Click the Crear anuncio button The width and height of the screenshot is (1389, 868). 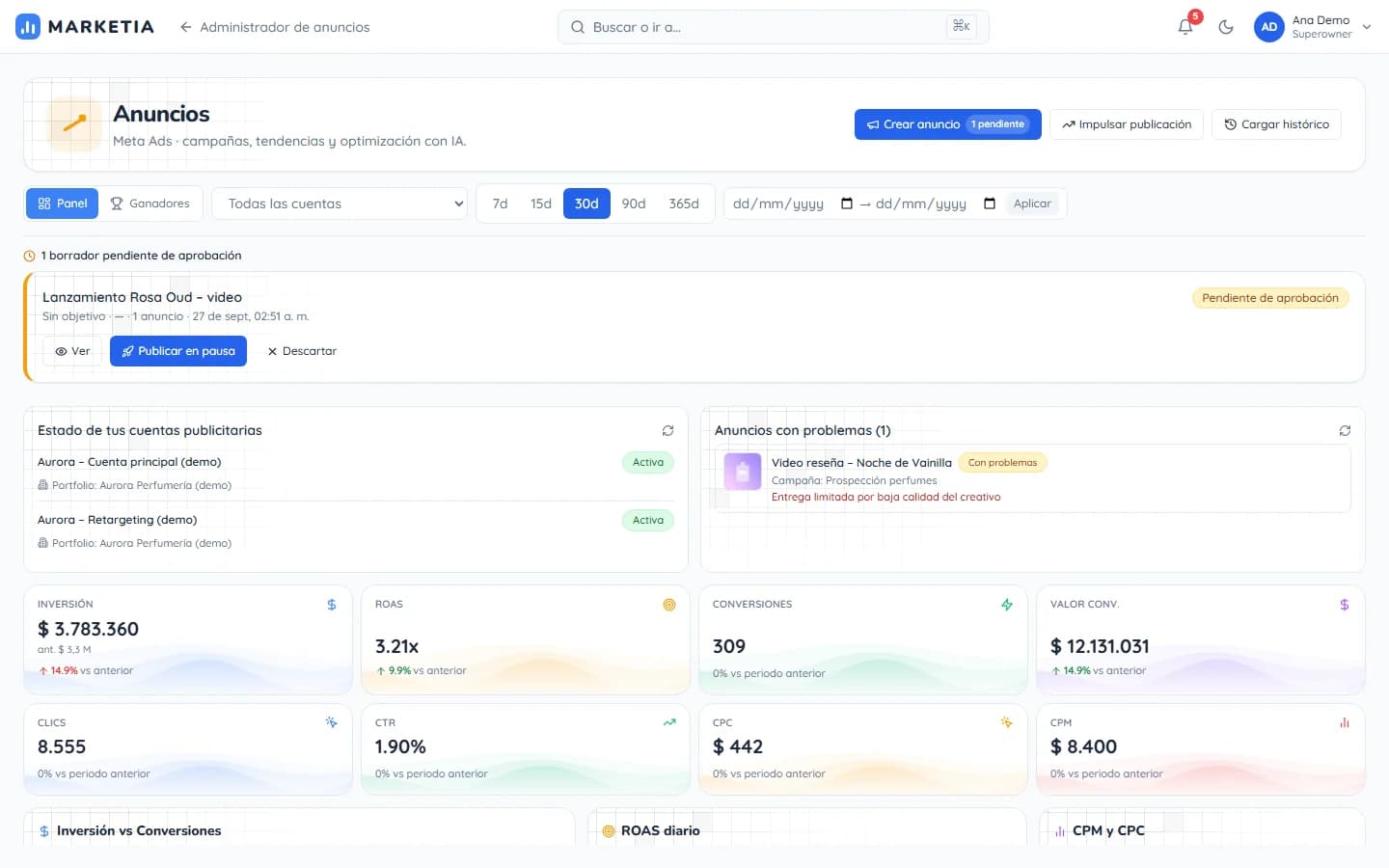(x=947, y=124)
